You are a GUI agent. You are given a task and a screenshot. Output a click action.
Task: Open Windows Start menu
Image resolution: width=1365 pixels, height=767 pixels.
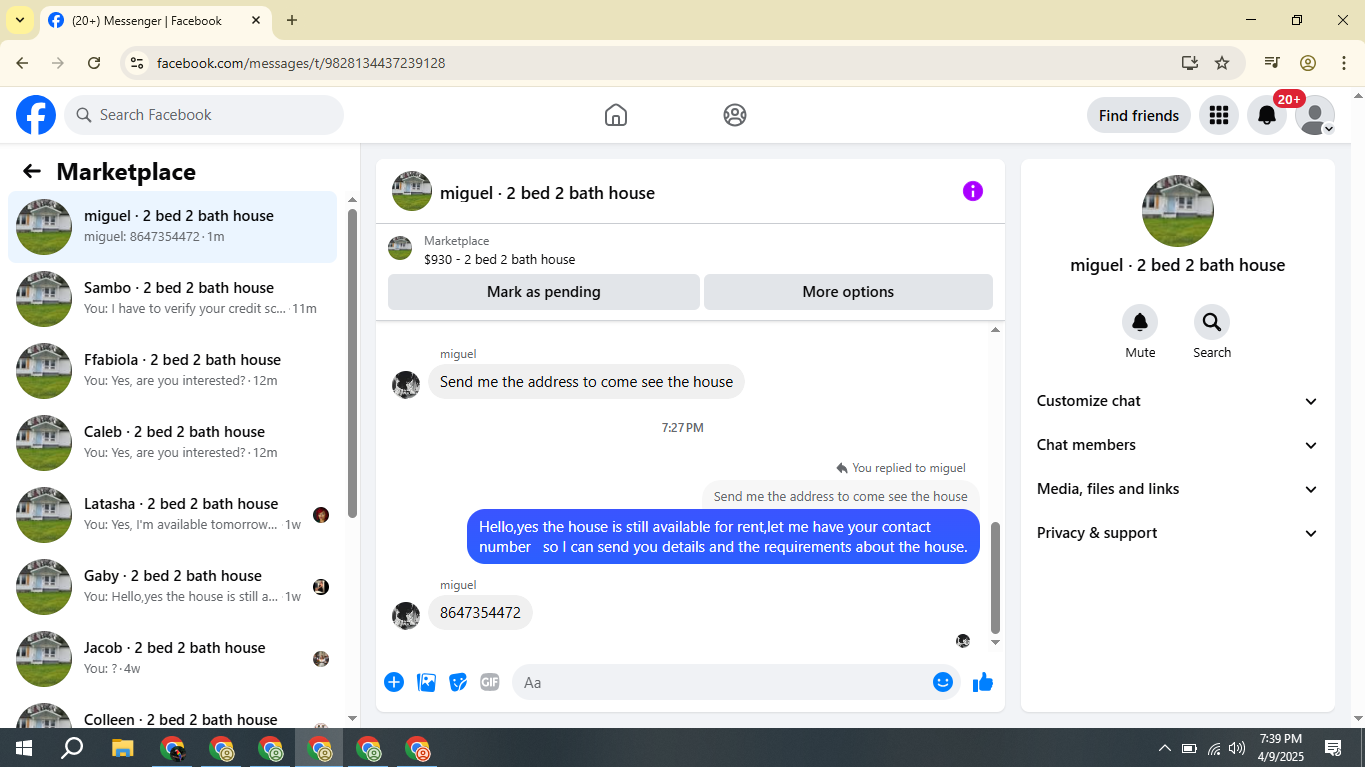(x=23, y=748)
